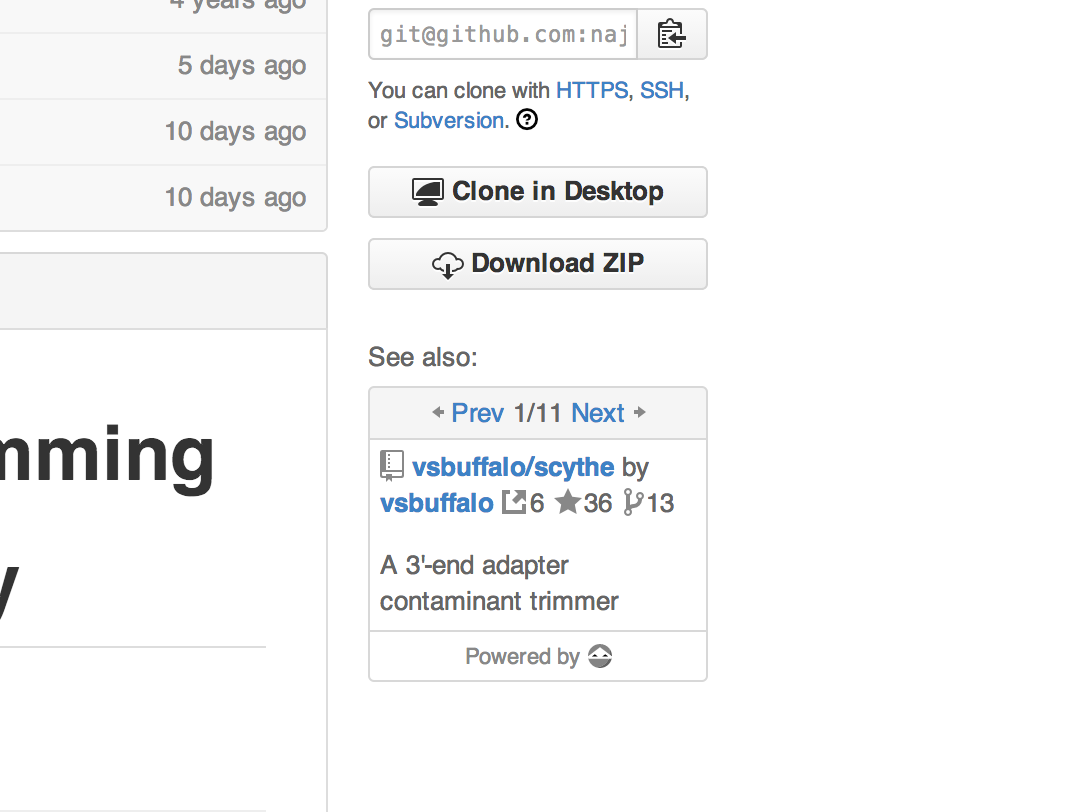The height and width of the screenshot is (812, 1078).
Task: Click the star icon showing 36
Action: pos(568,502)
